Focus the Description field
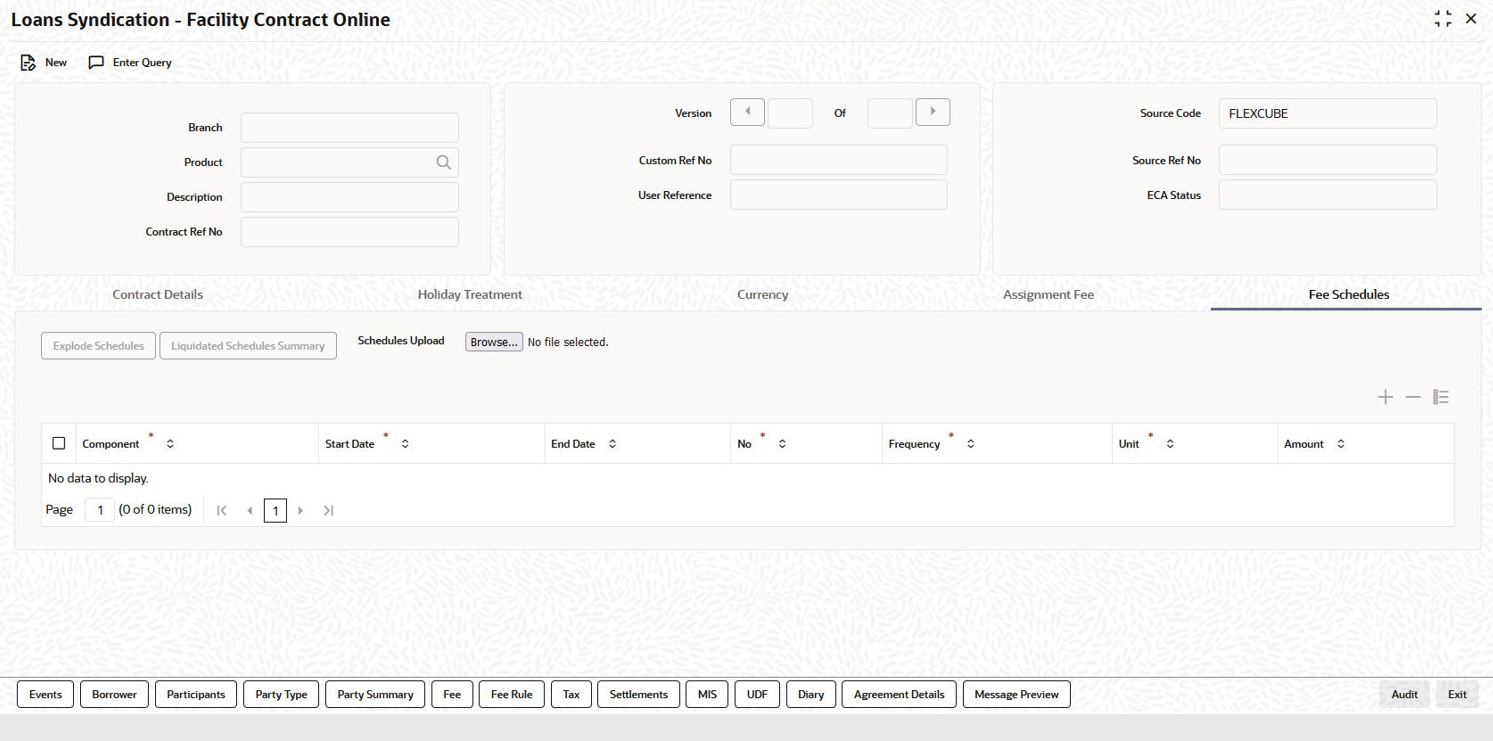The image size is (1493, 741). [x=350, y=197]
